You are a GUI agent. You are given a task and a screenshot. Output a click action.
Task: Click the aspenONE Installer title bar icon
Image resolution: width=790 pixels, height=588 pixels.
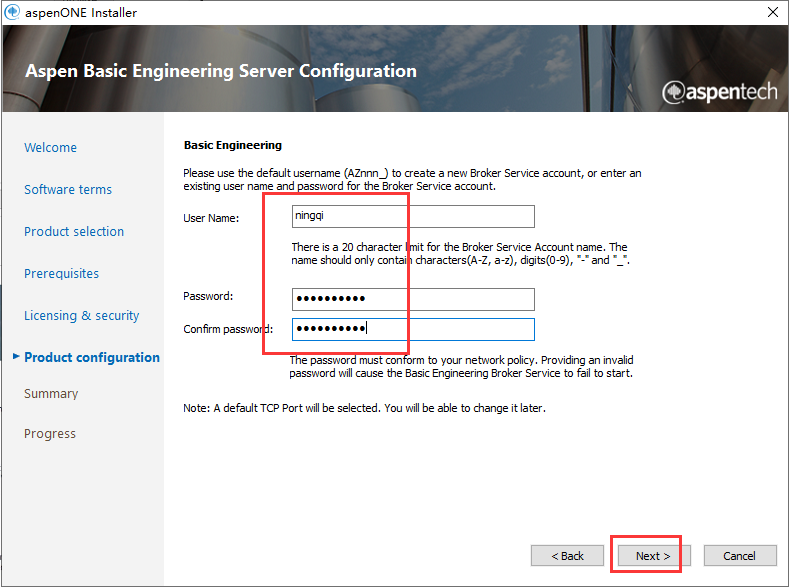[12, 13]
